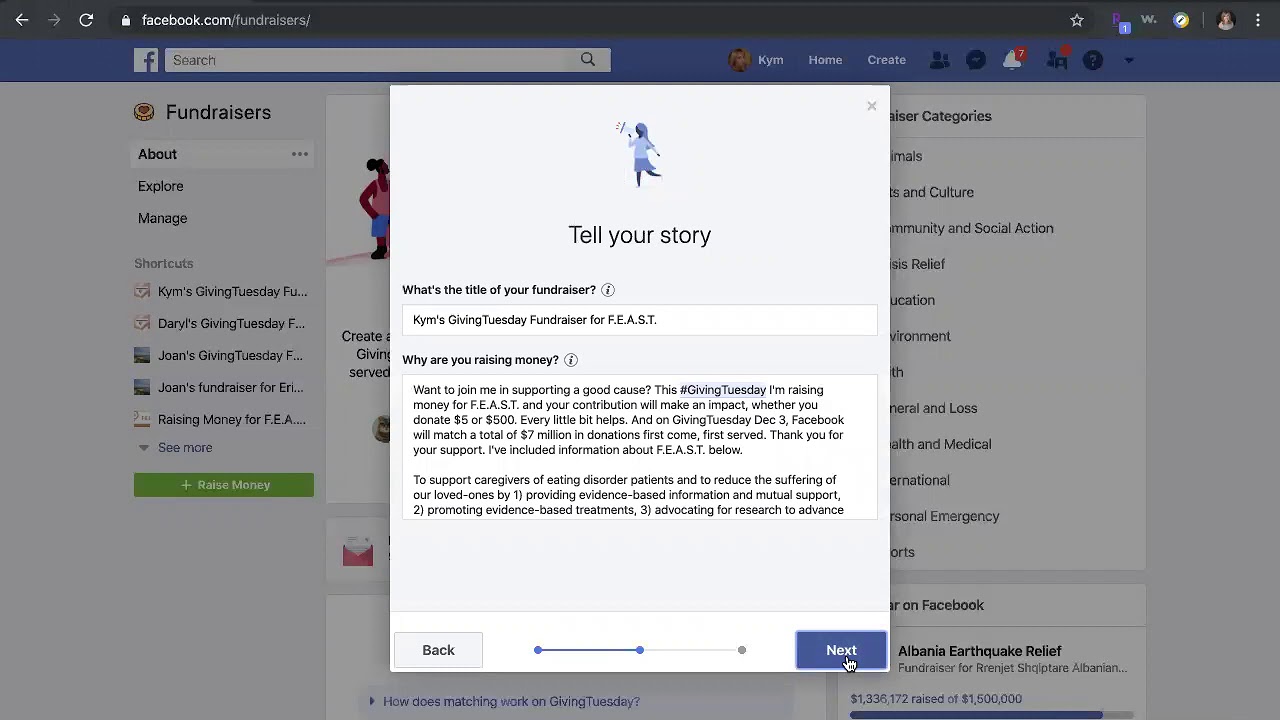The height and width of the screenshot is (720, 1280).
Task: Open three-dot options next to About
Action: [299, 154]
